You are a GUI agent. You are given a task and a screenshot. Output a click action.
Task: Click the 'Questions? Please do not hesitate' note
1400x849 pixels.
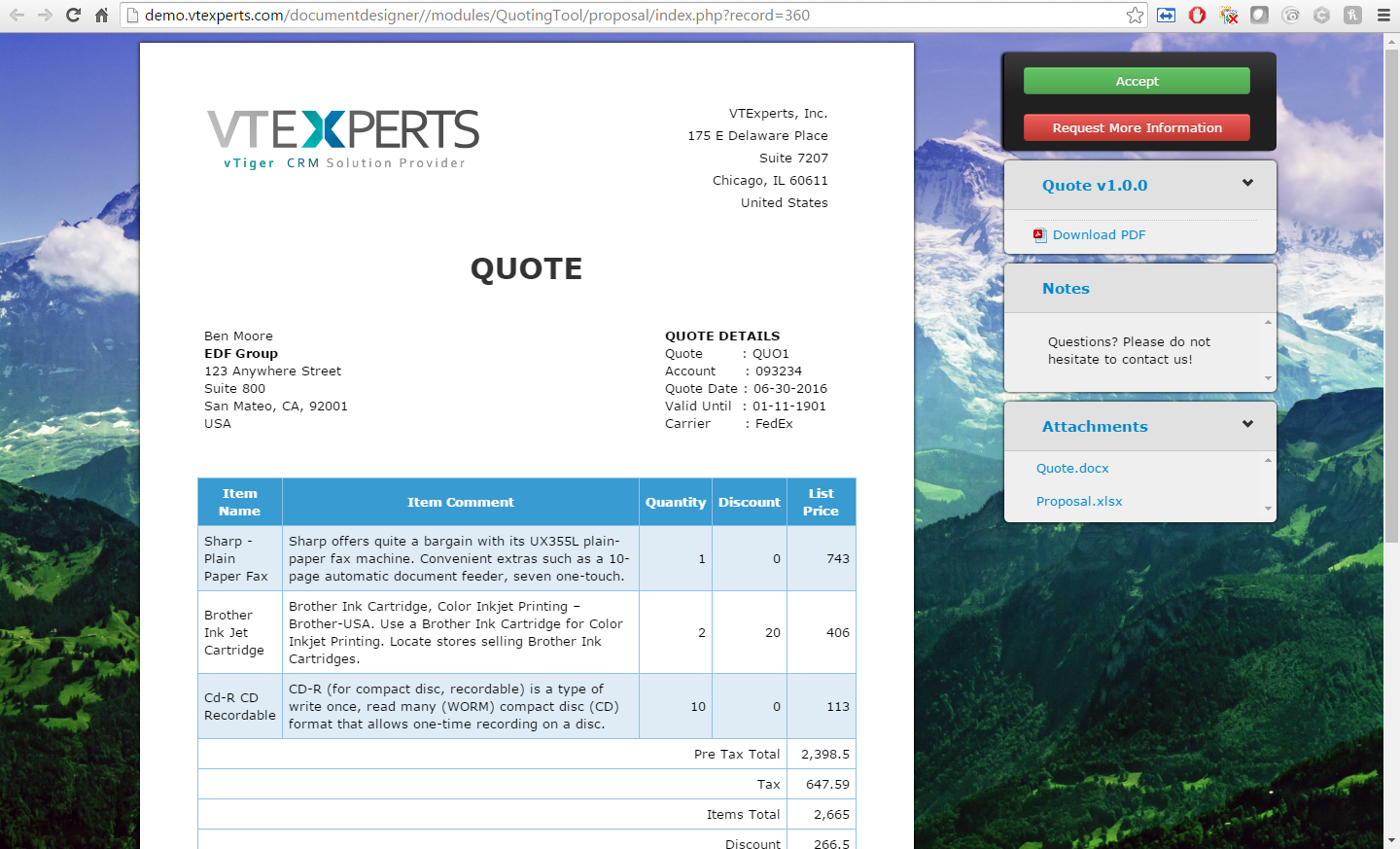click(1129, 350)
